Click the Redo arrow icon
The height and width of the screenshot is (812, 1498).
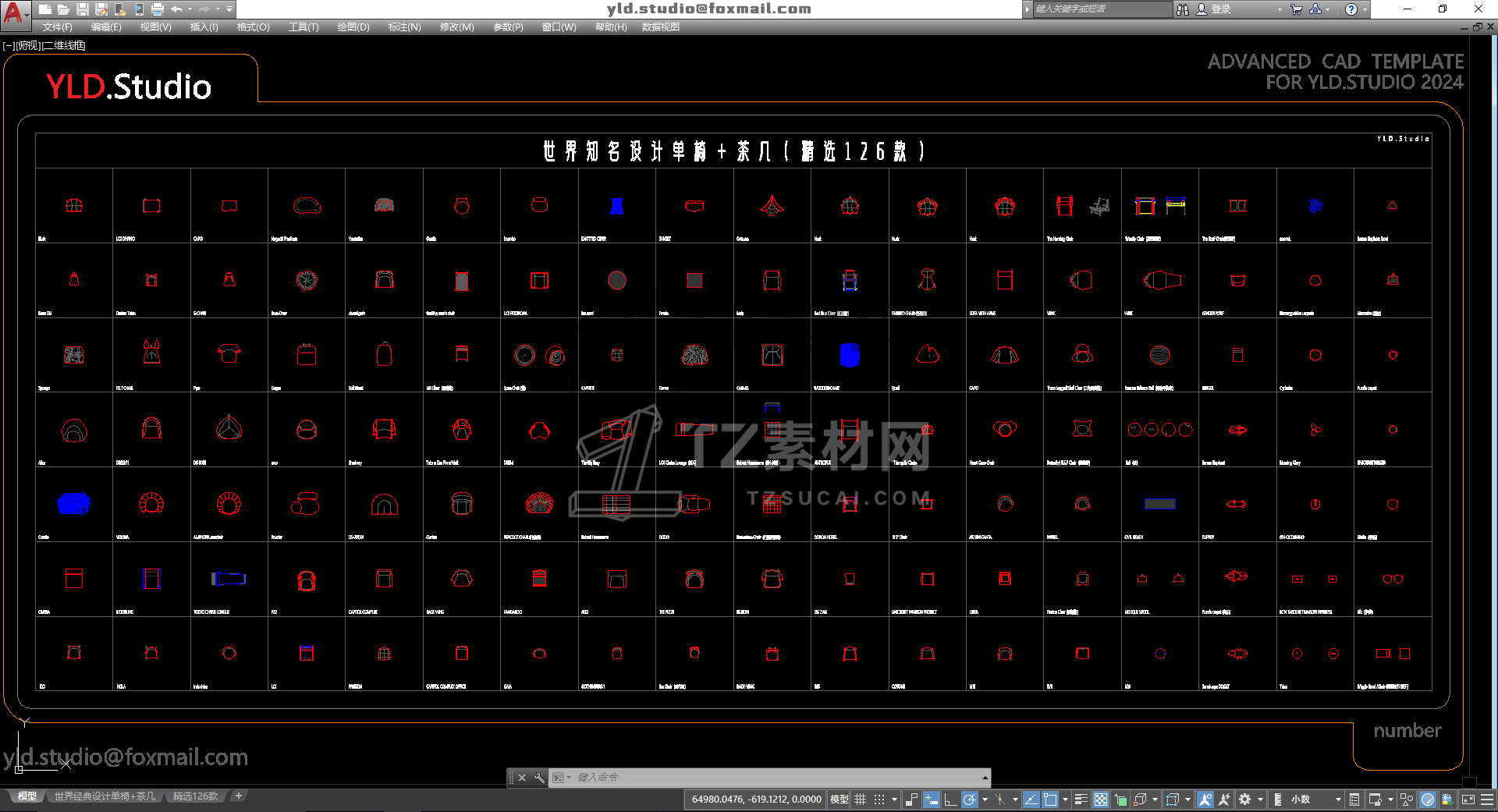(204, 9)
